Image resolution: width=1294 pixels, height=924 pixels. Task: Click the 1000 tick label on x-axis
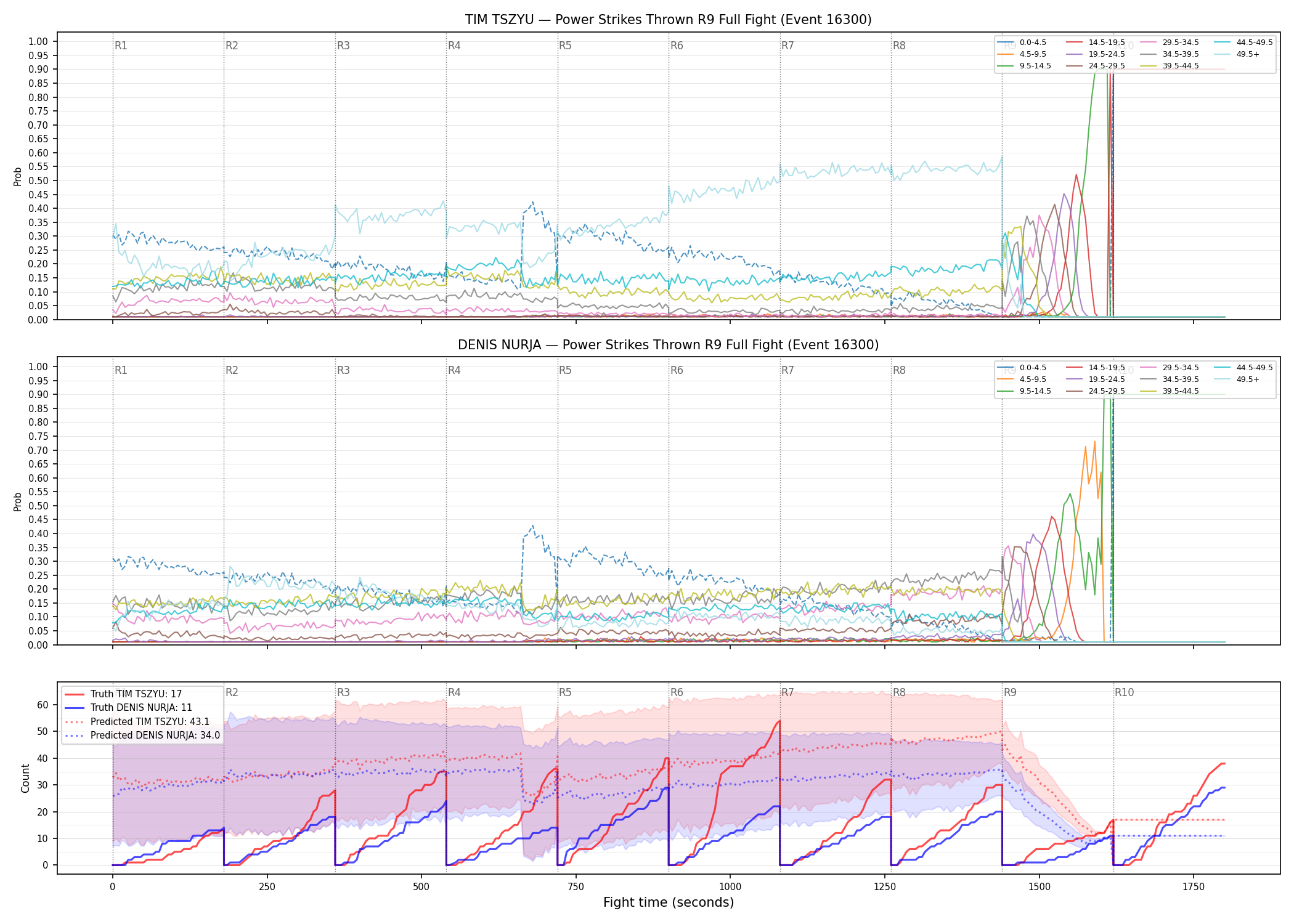(x=730, y=887)
